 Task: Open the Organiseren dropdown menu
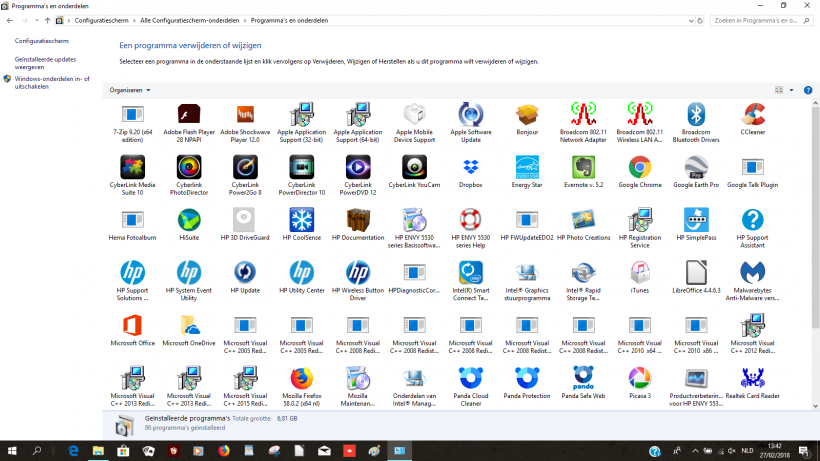coord(130,90)
